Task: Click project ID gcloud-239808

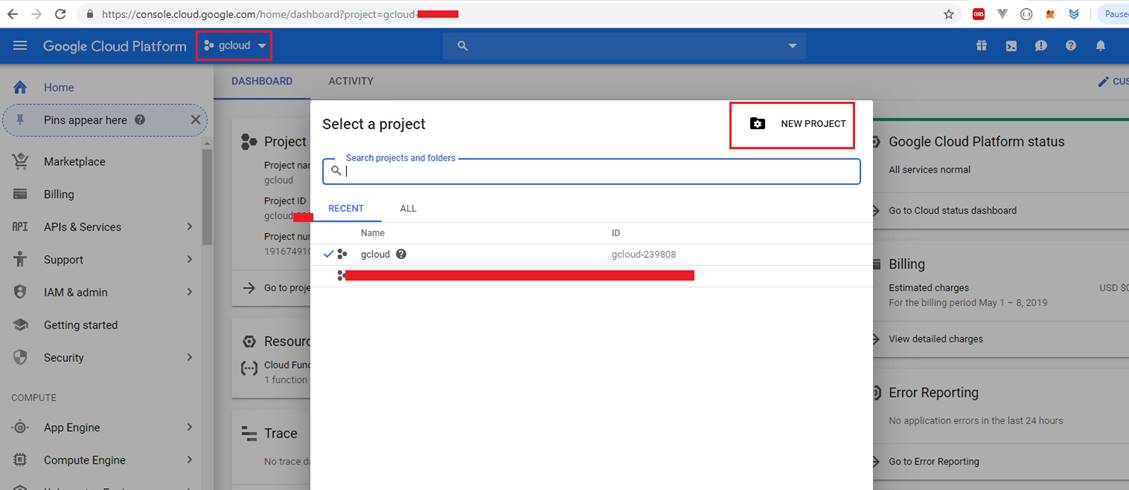Action: click(x=644, y=255)
